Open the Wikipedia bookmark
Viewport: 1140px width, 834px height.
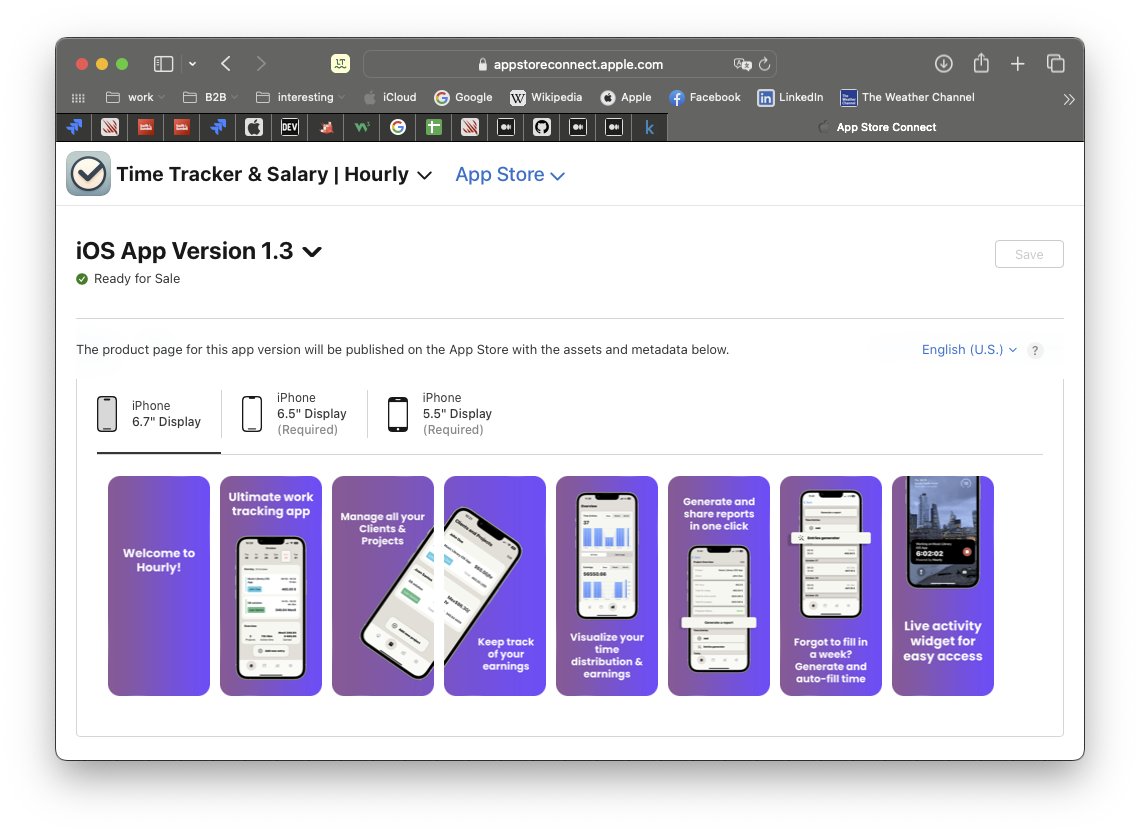(546, 97)
